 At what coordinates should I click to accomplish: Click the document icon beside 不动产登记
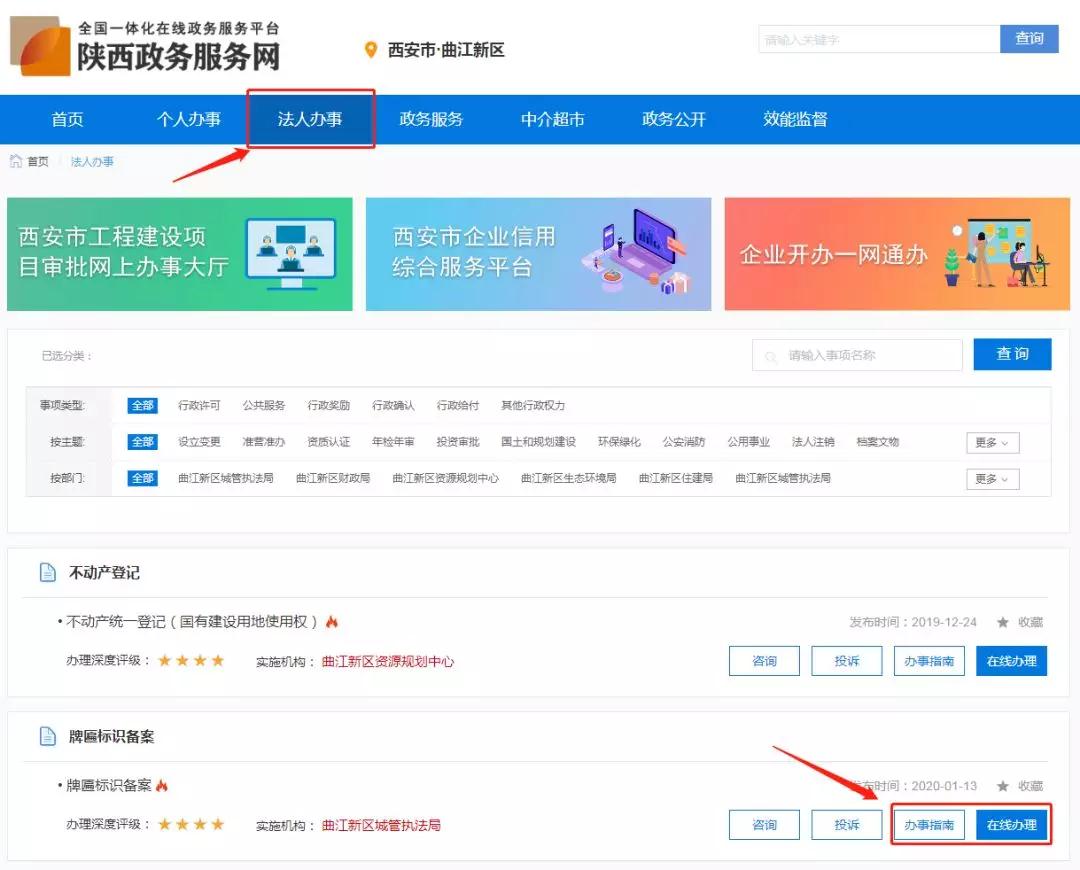coord(47,573)
